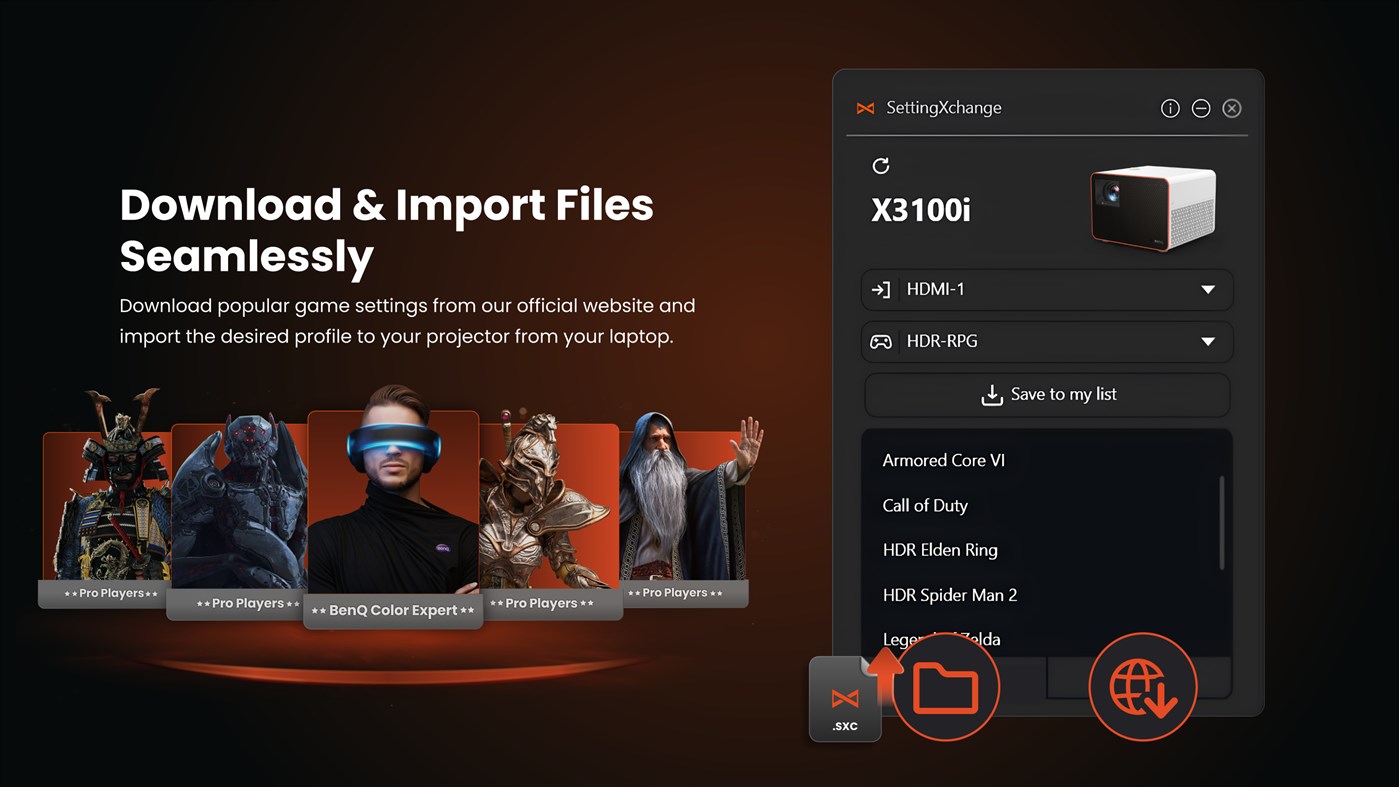Expand the HDMI-1 dropdown arrow
Screen dimensions: 1399x787
pyautogui.click(x=1208, y=290)
